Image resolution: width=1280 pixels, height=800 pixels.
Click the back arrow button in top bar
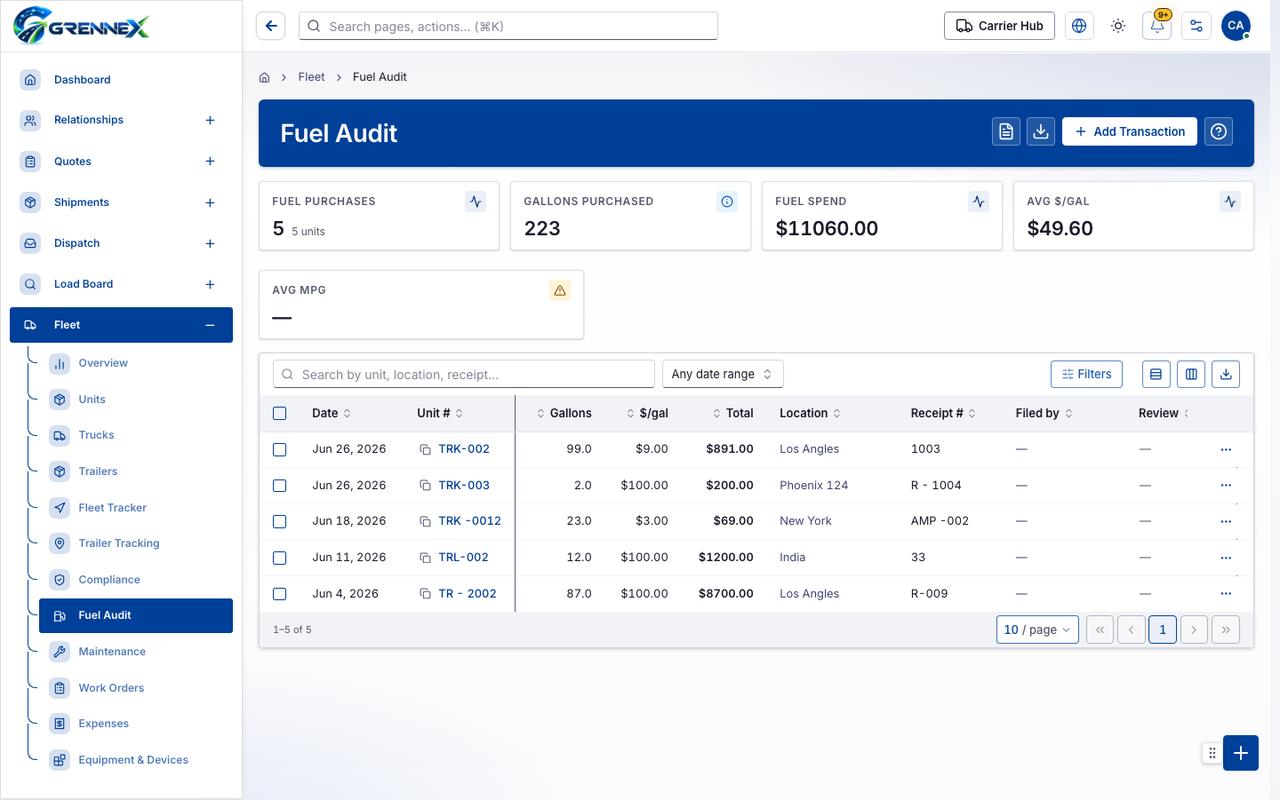point(270,26)
